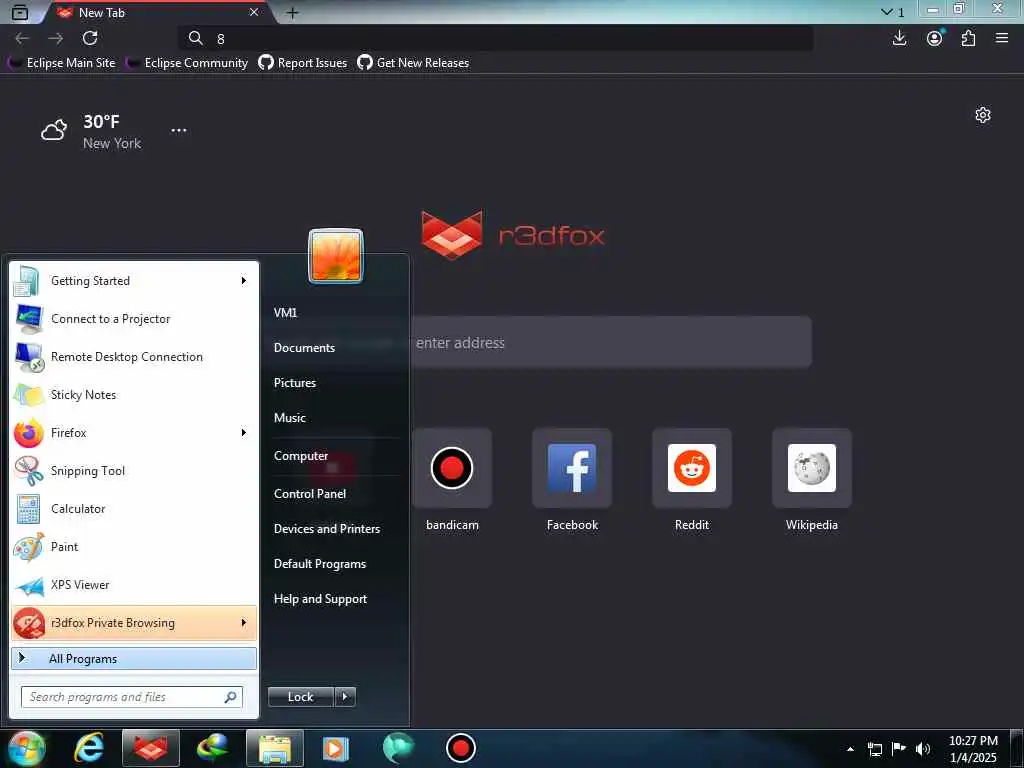The width and height of the screenshot is (1024, 768).
Task: Open Documents from Start menu
Action: (304, 347)
